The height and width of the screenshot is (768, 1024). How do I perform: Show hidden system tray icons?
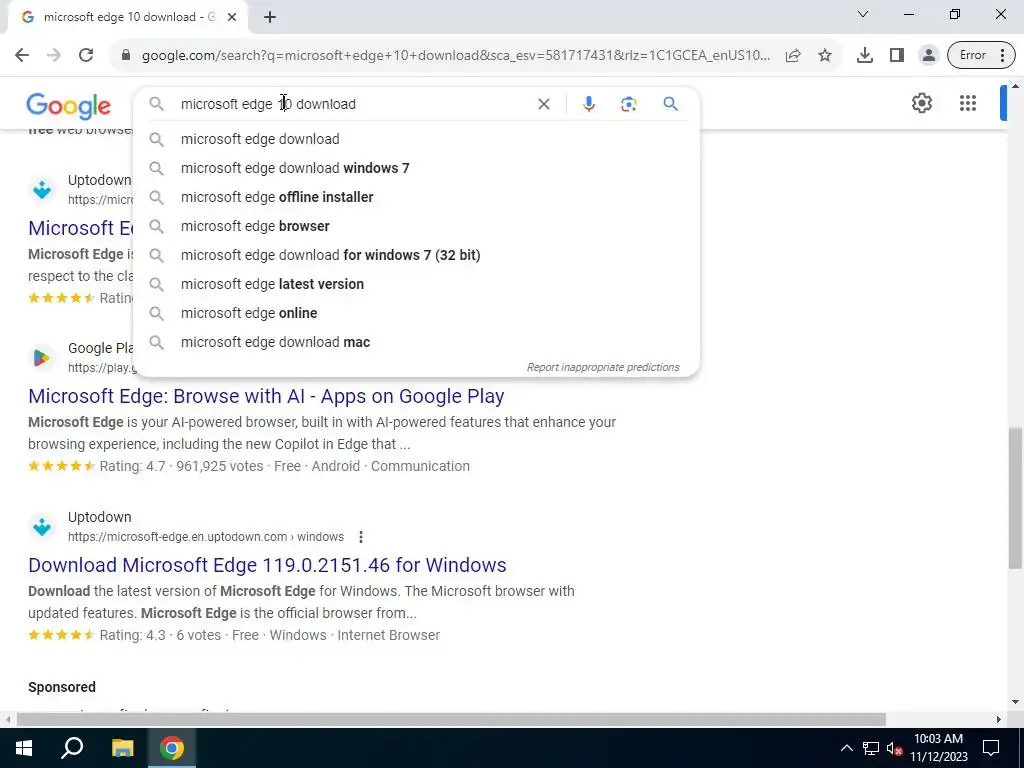click(x=846, y=748)
